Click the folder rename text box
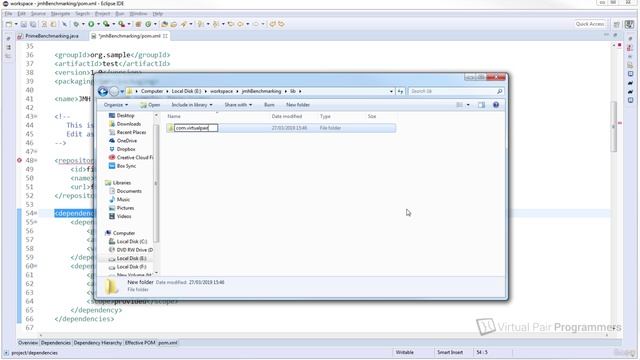Viewport: 640px width, 360px height. pyautogui.click(x=196, y=128)
